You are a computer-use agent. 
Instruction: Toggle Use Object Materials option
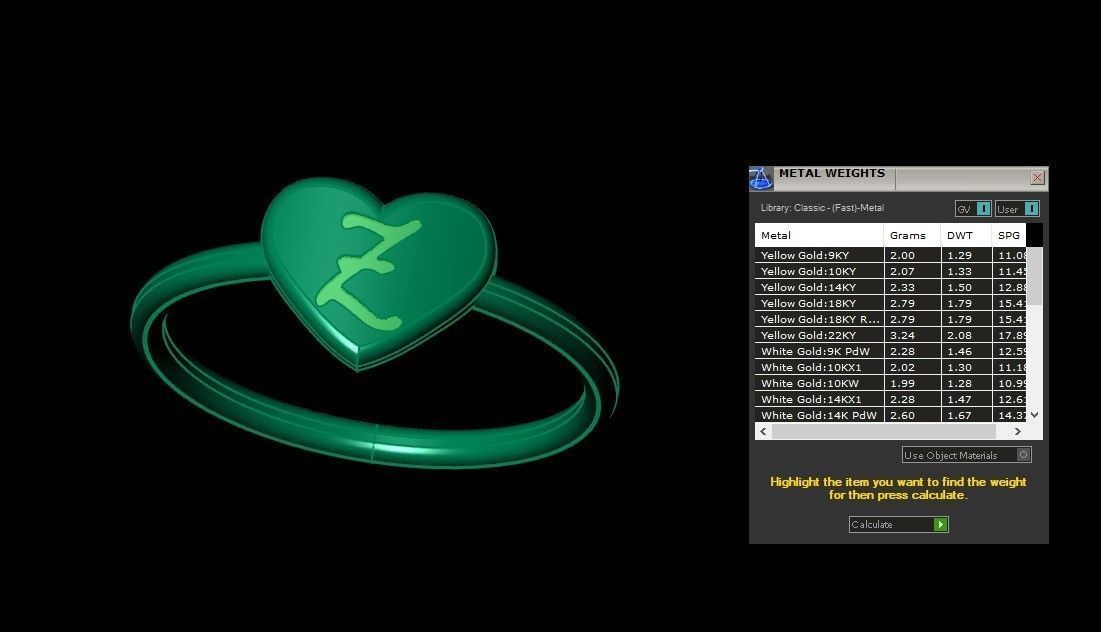point(966,455)
